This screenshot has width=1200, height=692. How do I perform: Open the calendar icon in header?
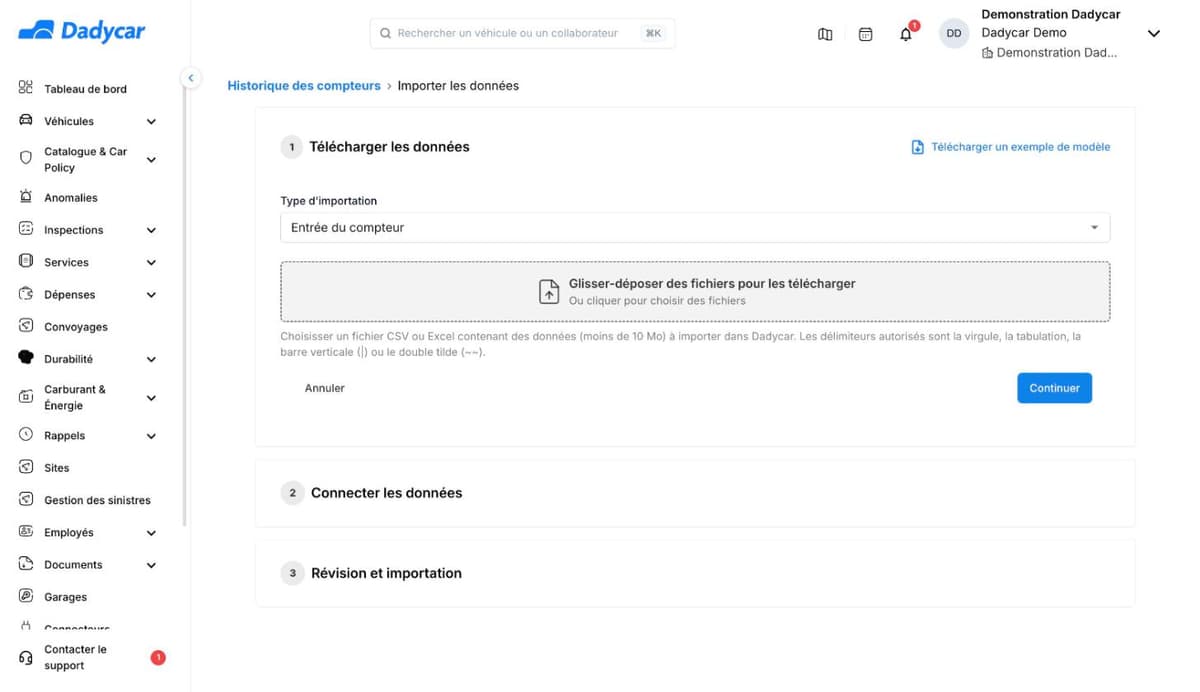tap(866, 34)
